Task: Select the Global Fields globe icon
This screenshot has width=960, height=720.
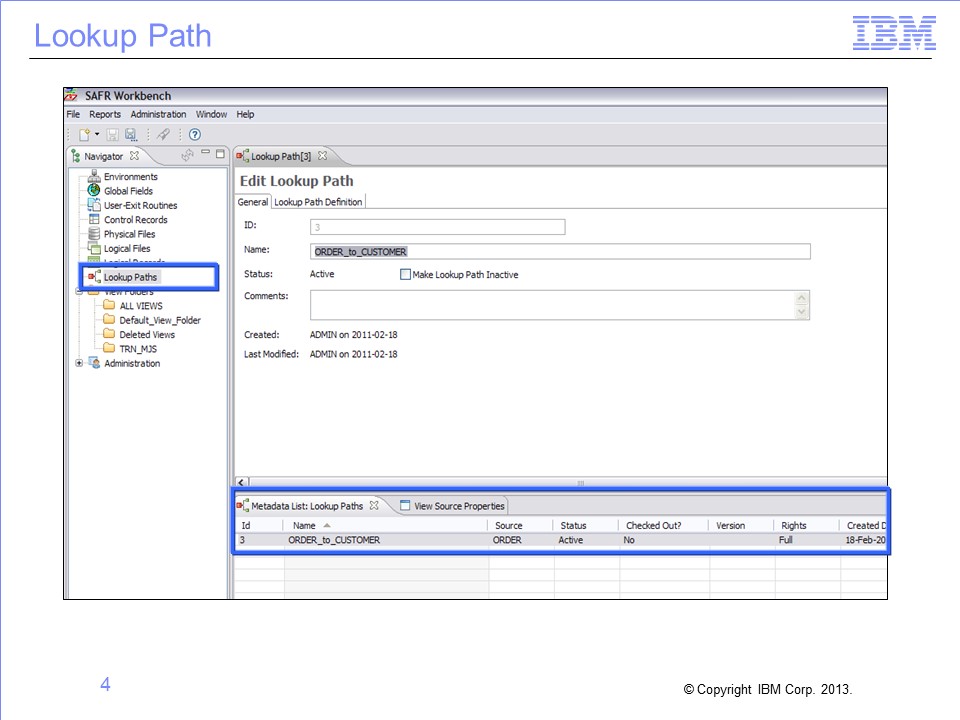Action: tap(94, 190)
